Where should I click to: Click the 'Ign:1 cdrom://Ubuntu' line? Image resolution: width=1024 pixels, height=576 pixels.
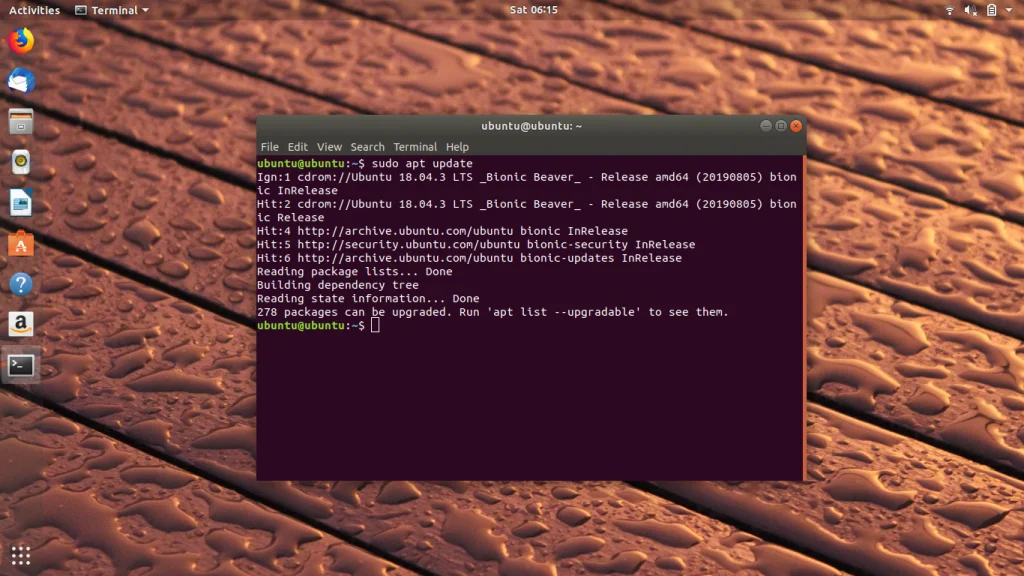coord(527,184)
